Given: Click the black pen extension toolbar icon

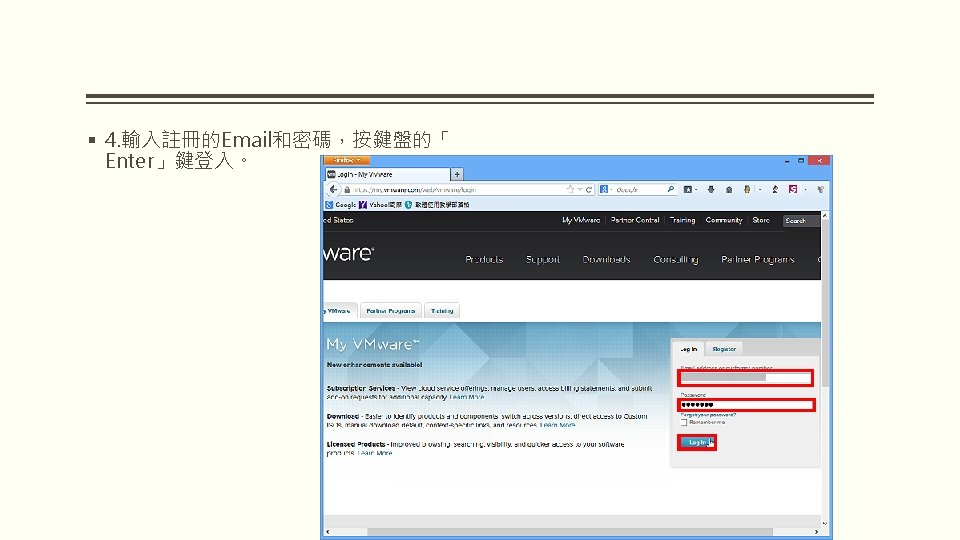Looking at the screenshot, I should 775,190.
